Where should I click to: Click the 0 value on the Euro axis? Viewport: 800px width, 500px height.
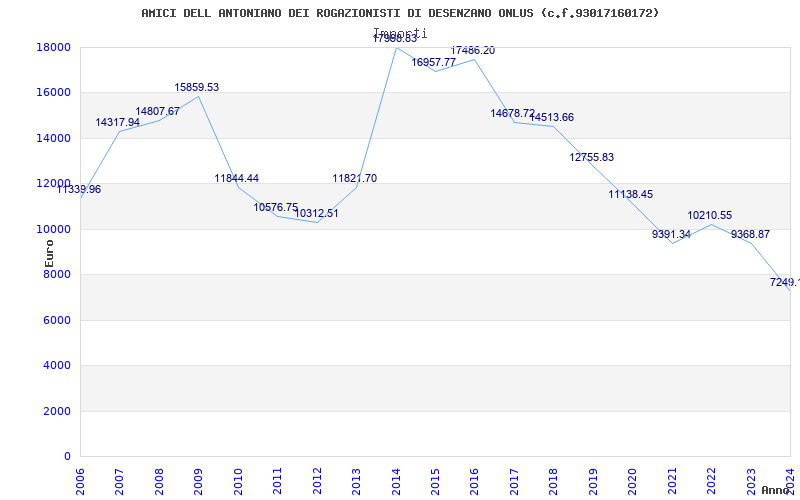(x=67, y=456)
